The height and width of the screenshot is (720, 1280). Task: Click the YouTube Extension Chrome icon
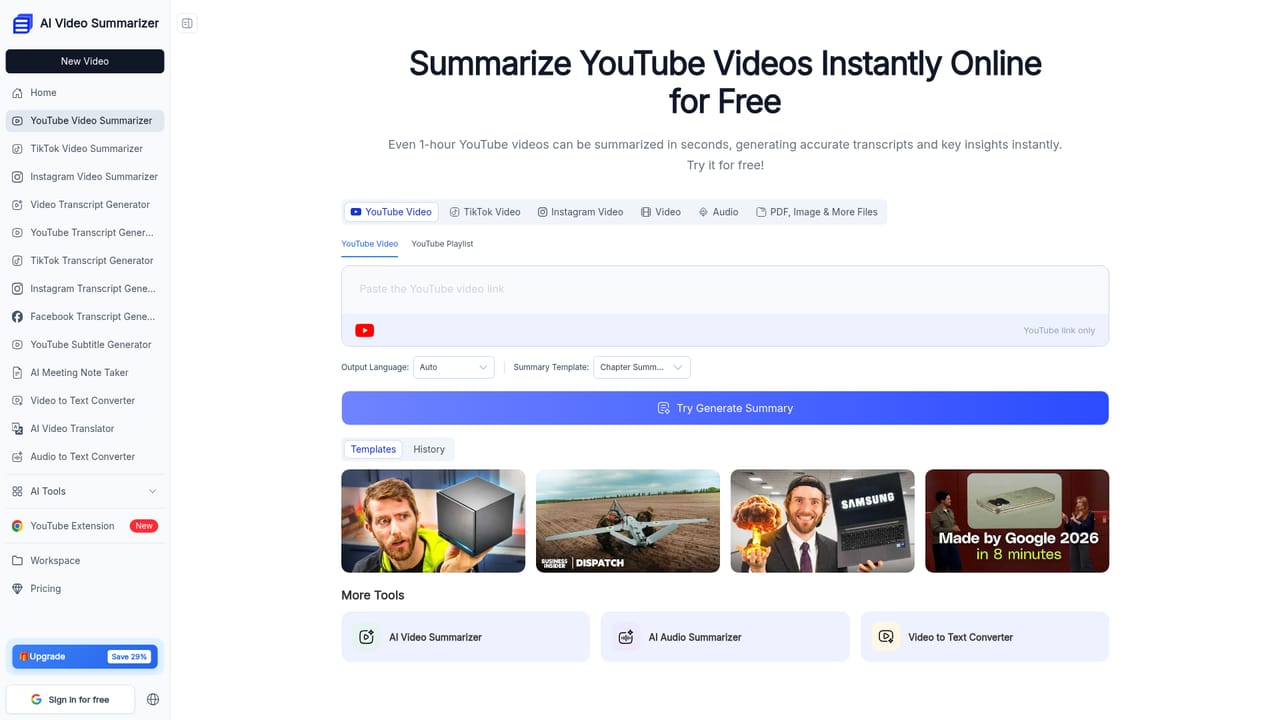(x=17, y=526)
